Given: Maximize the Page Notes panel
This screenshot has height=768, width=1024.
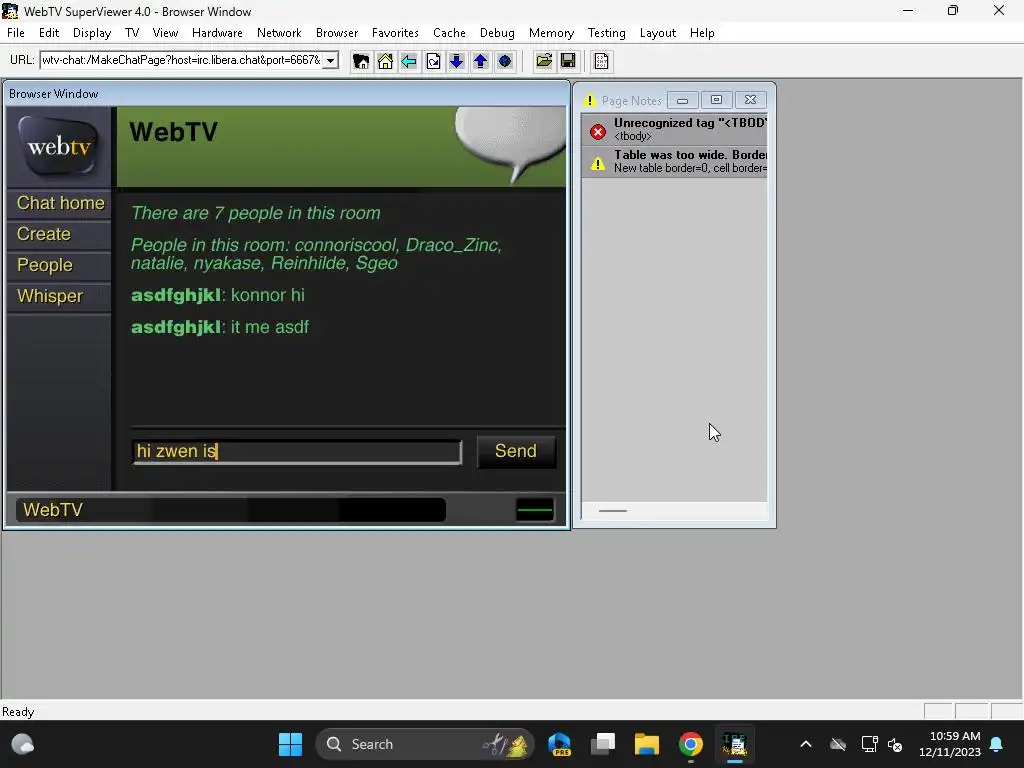Looking at the screenshot, I should (x=716, y=100).
